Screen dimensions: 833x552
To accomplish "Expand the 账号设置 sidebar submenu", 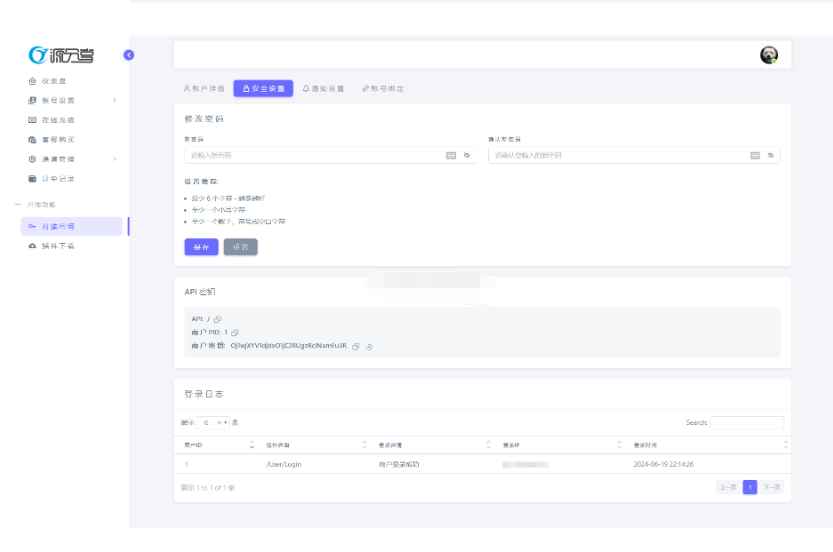I will (x=71, y=100).
